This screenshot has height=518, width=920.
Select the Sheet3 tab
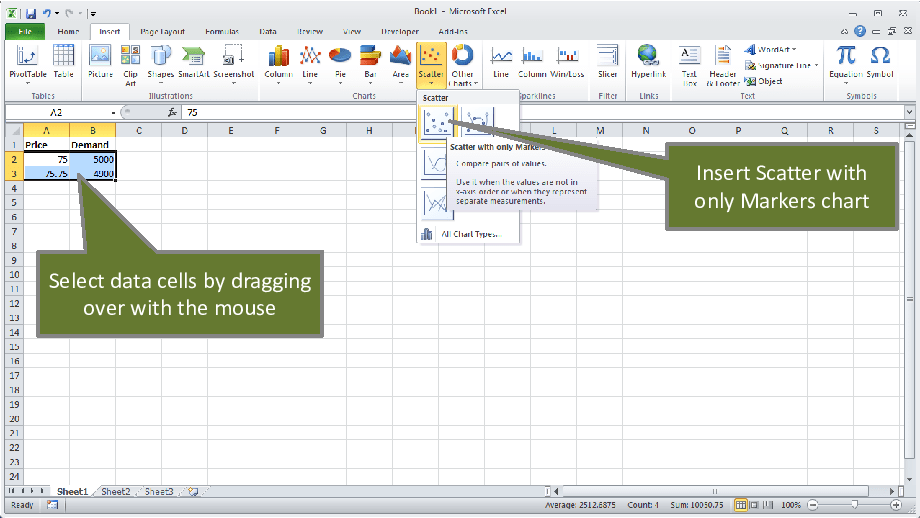pyautogui.click(x=159, y=492)
